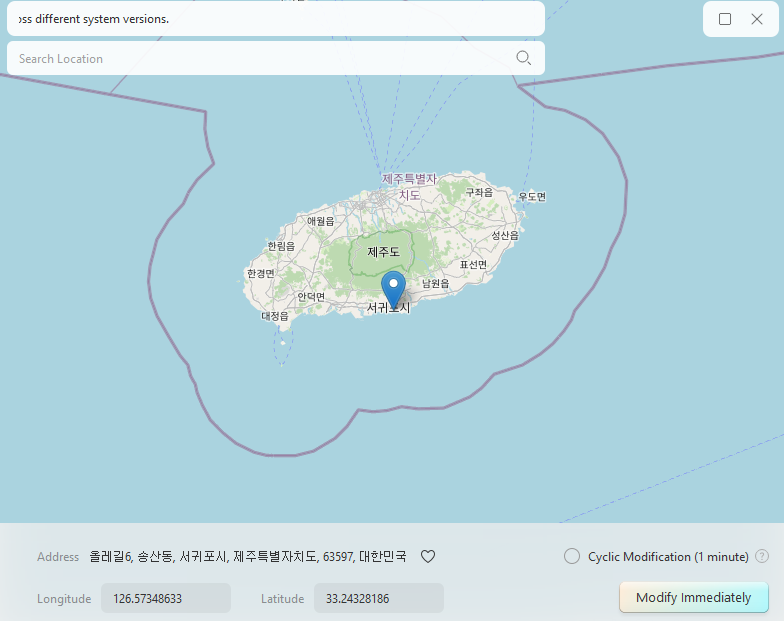Open help icon next to Cyclic Modification

(x=762, y=556)
